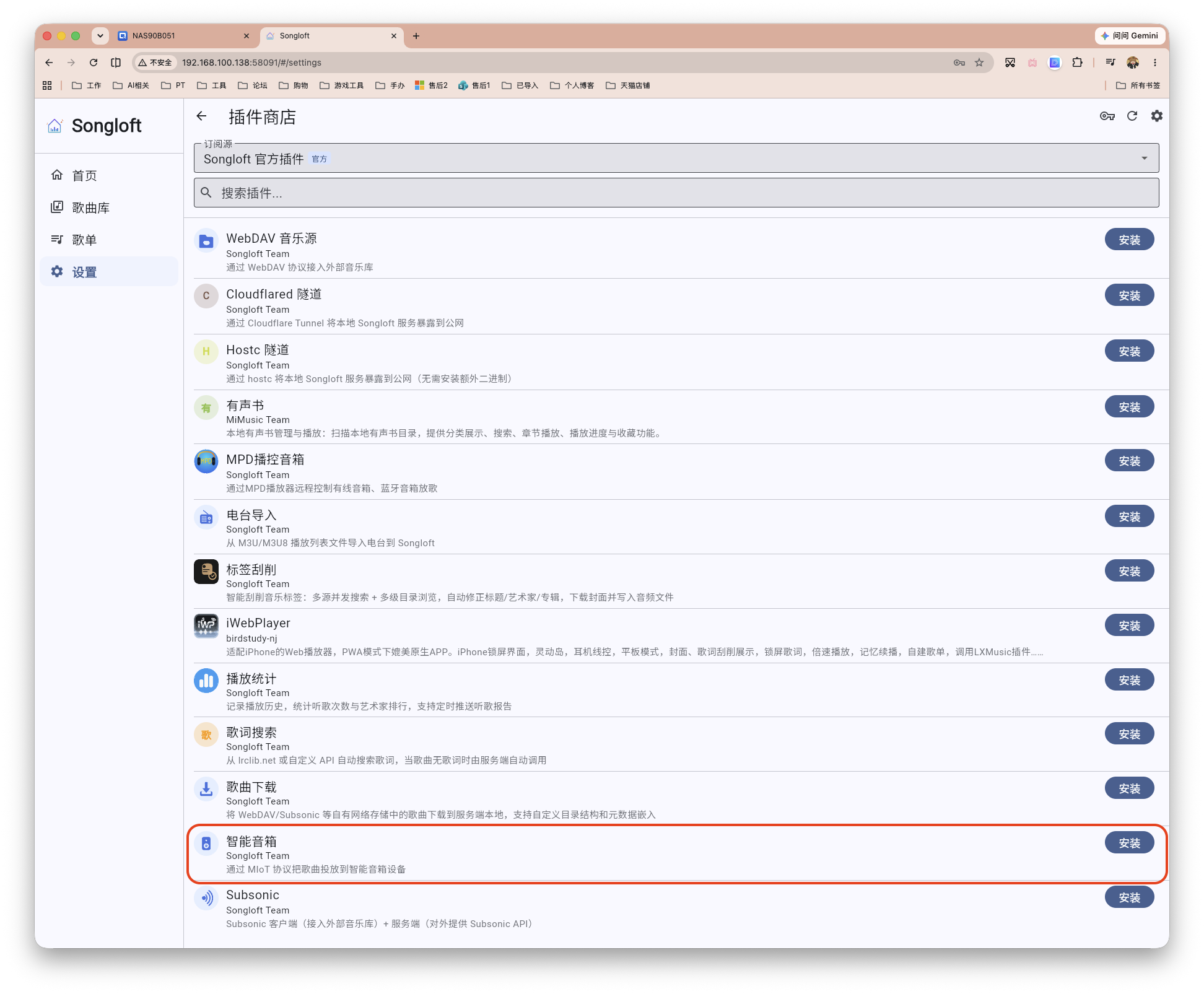Viewport: 1204px width, 994px height.
Task: Open the 天猫店铺 bookmarks folder
Action: [x=628, y=85]
